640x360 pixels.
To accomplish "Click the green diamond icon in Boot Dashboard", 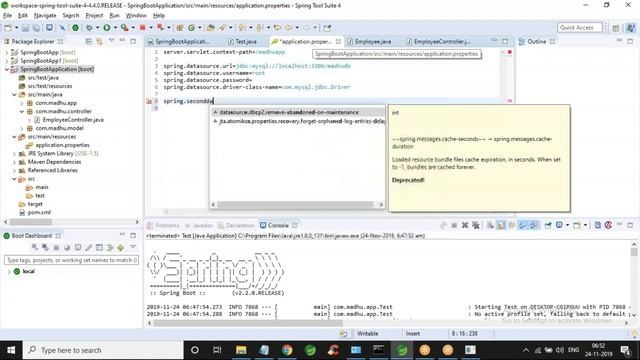I will [120, 247].
